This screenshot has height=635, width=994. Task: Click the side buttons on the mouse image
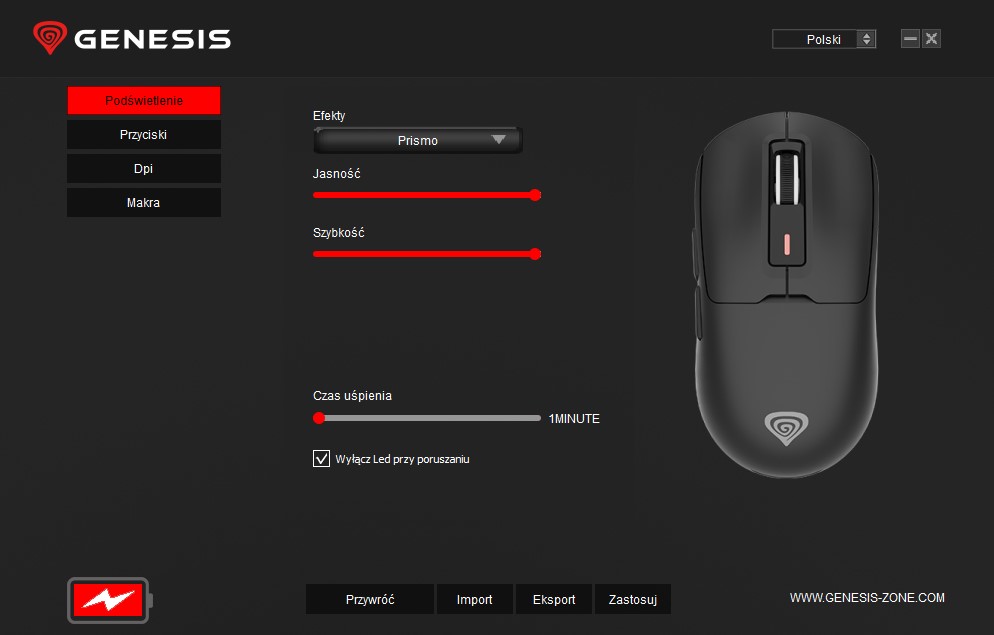[697, 285]
